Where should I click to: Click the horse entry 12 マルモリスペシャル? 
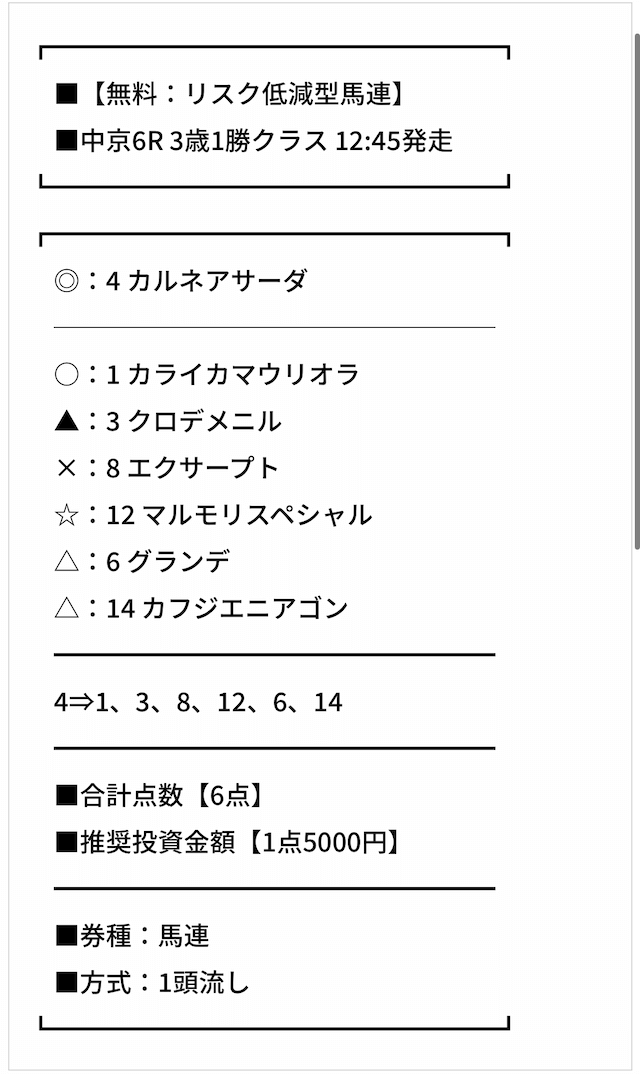[x=239, y=515]
